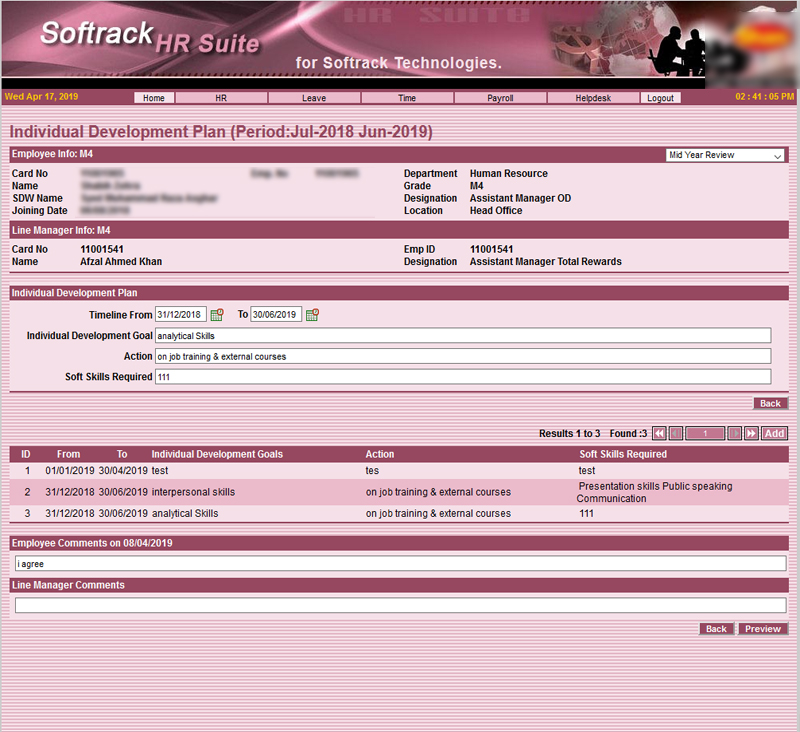Go to next page of results

pos(734,433)
